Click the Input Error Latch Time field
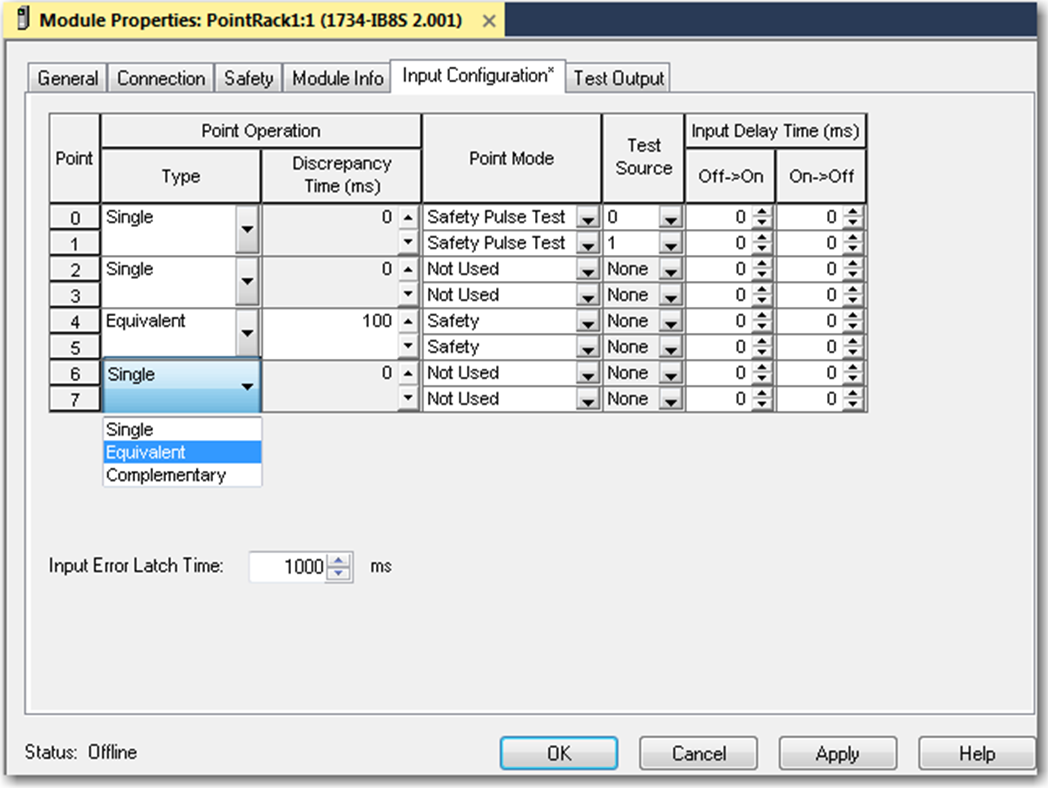Screen dimensions: 1048x788 (x=290, y=567)
